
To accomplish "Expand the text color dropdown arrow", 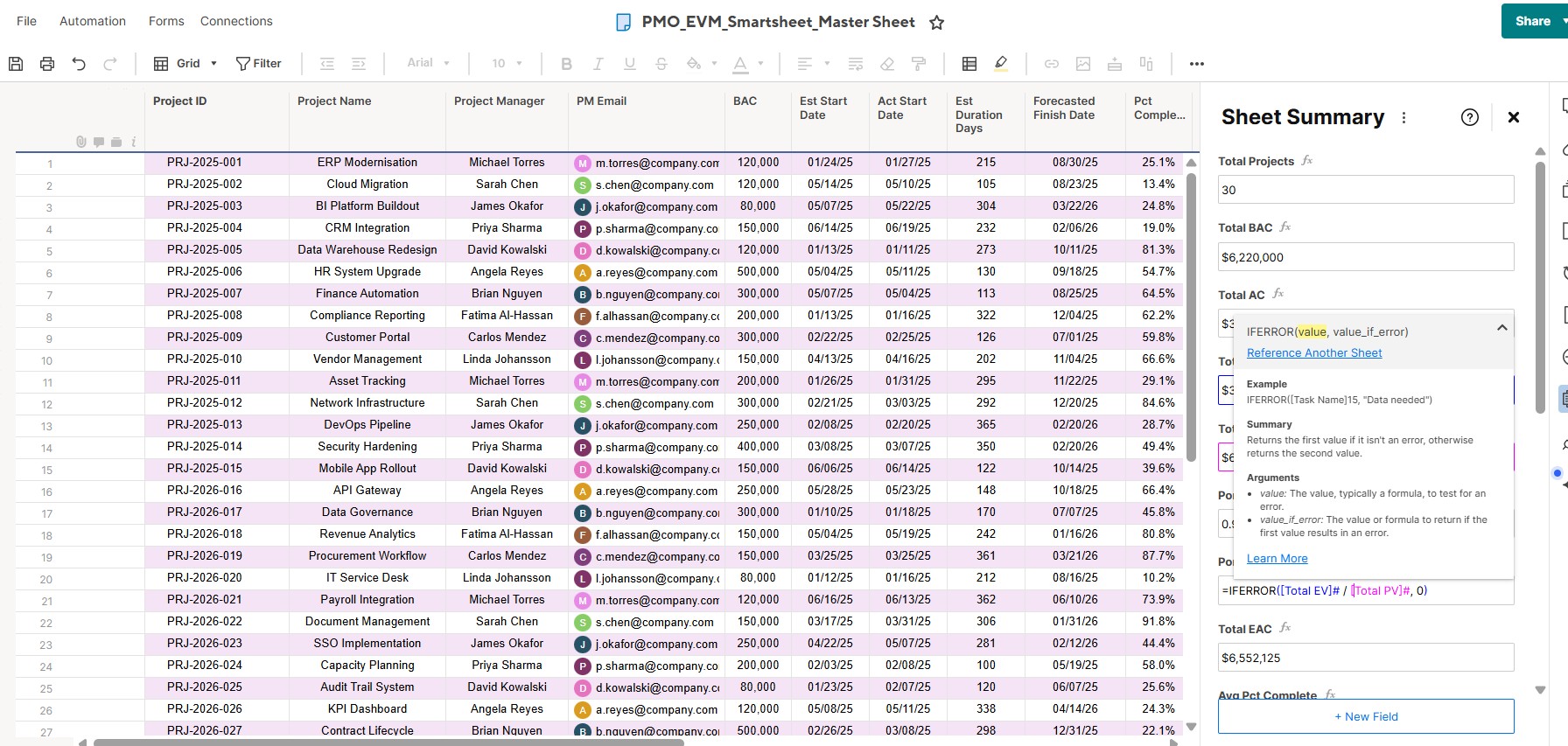I will (x=760, y=63).
